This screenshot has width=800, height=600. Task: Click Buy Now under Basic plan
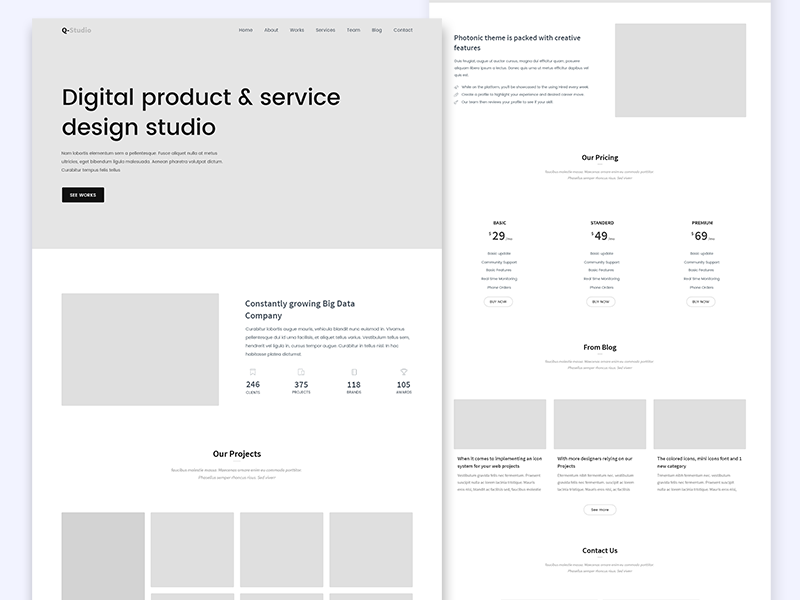coord(499,301)
